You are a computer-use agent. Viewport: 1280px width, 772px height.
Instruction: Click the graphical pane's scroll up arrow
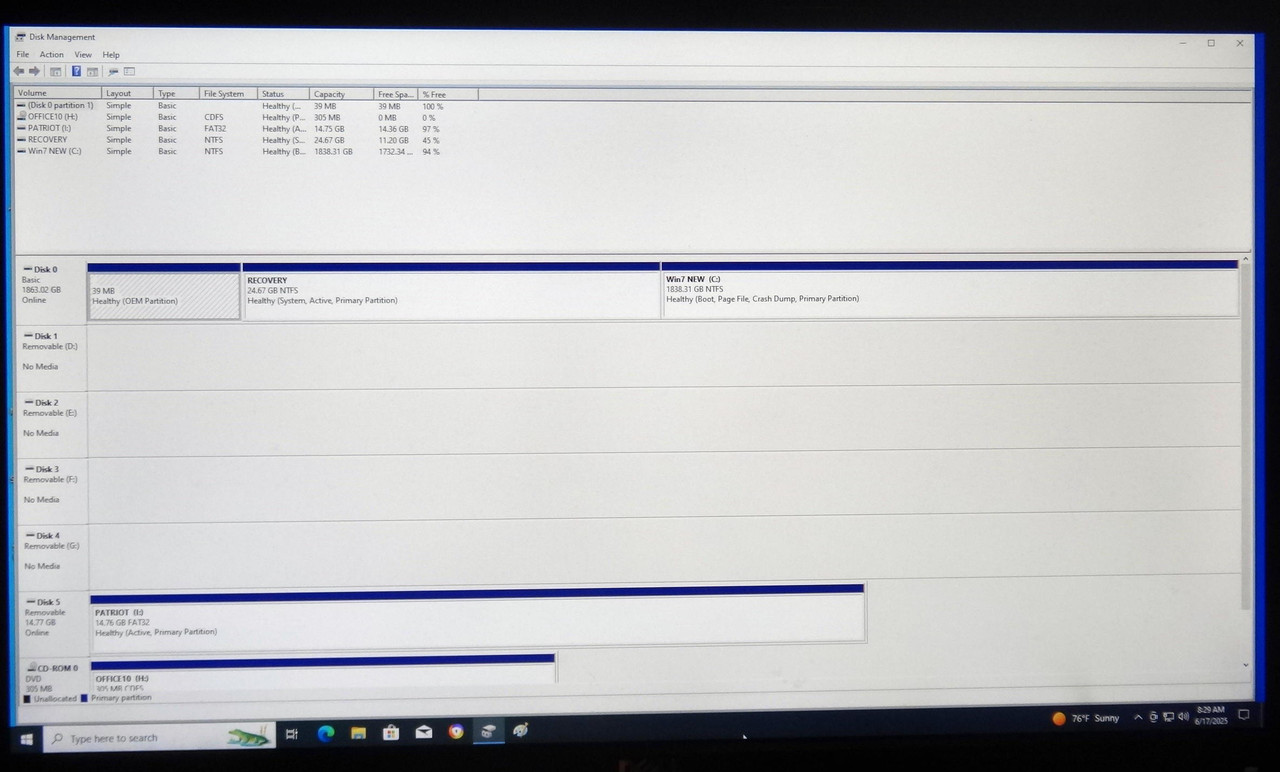tap(1245, 260)
